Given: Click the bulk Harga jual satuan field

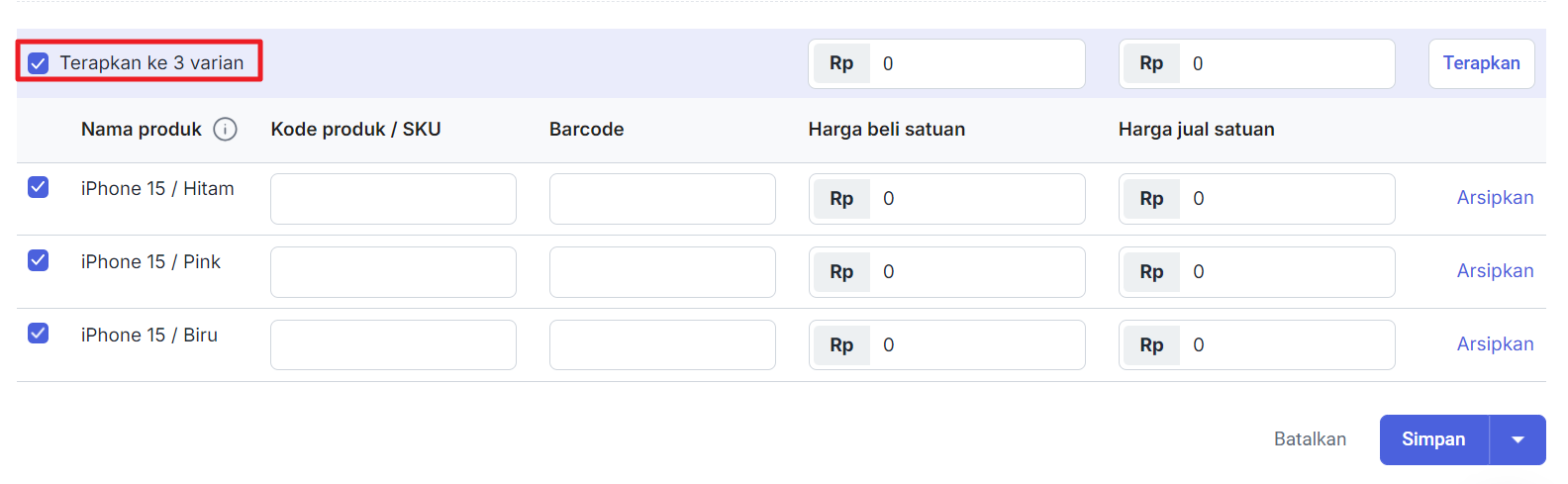Looking at the screenshot, I should [1285, 64].
